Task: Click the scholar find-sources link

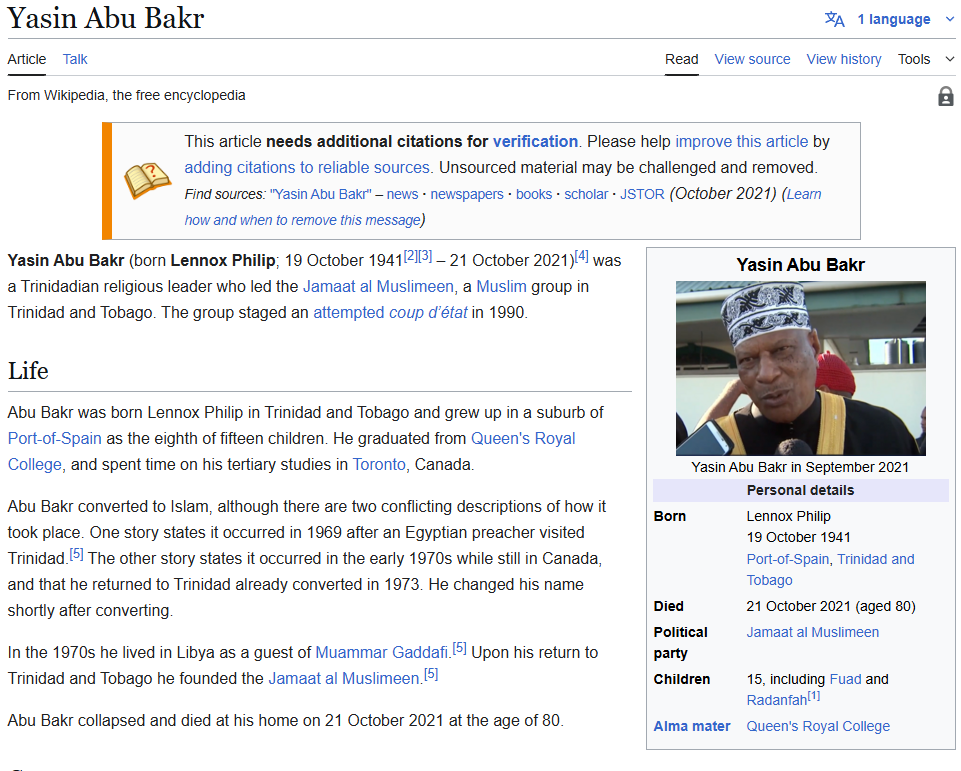Action: click(x=586, y=194)
